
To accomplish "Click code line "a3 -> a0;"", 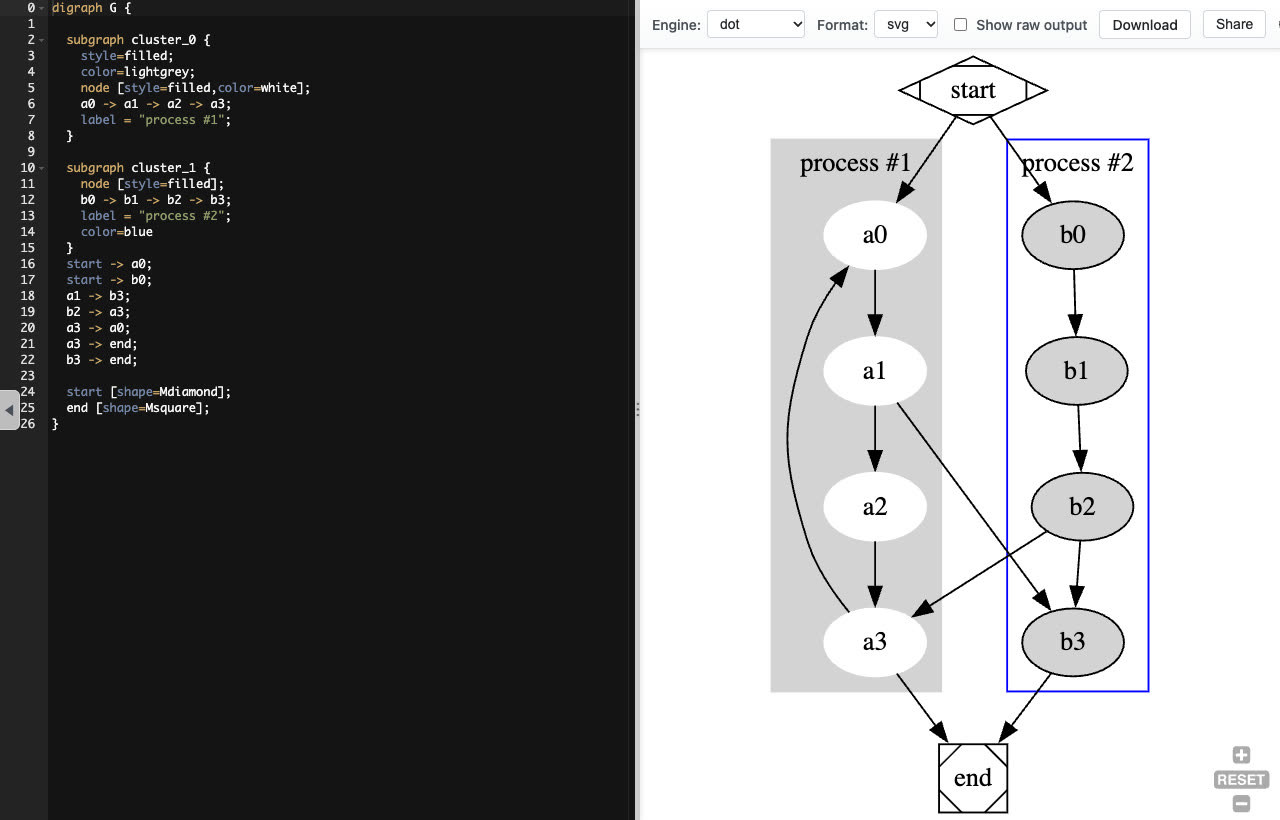I will pos(99,328).
